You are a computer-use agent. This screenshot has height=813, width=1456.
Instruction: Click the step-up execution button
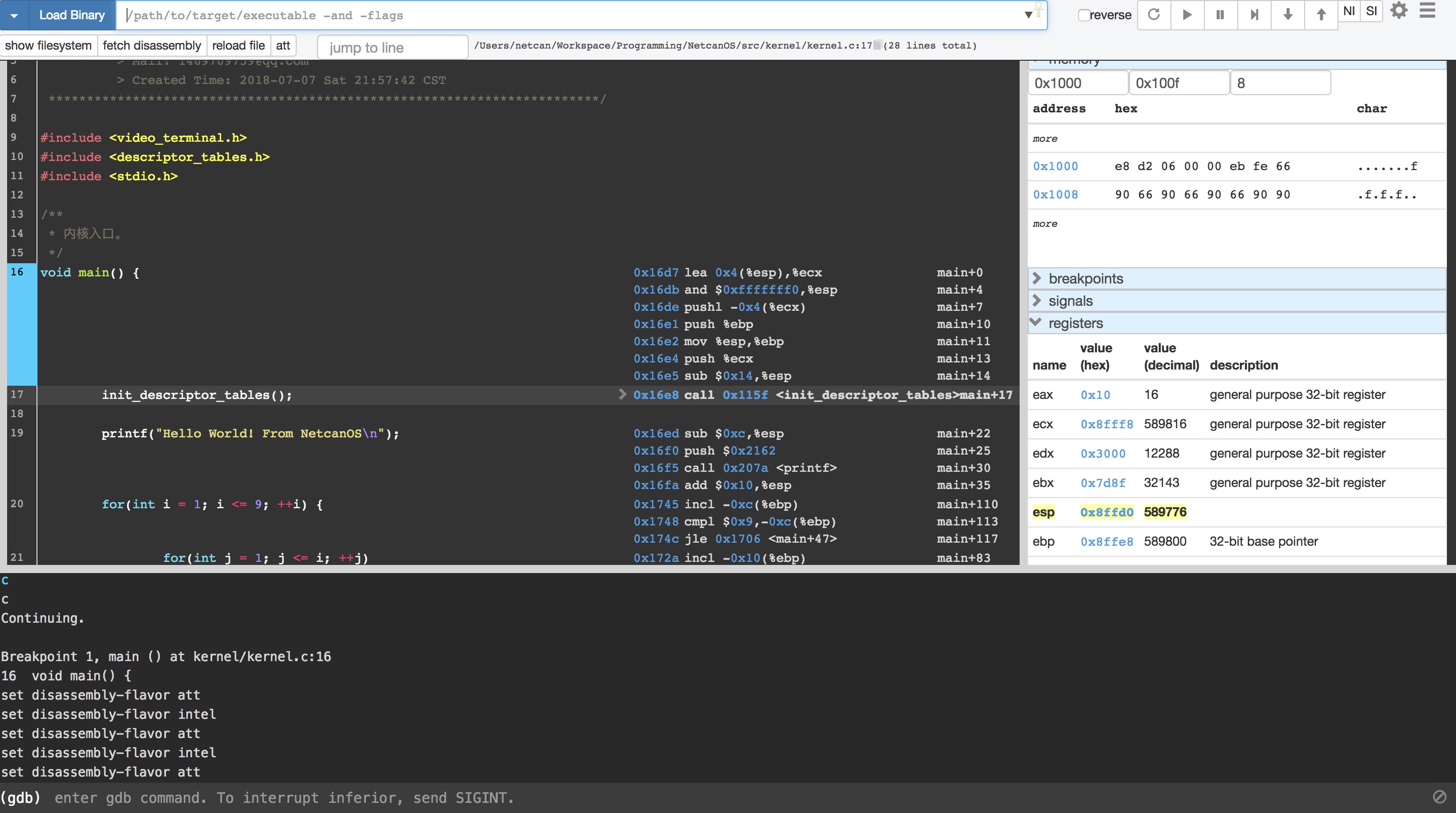pyautogui.click(x=1322, y=14)
